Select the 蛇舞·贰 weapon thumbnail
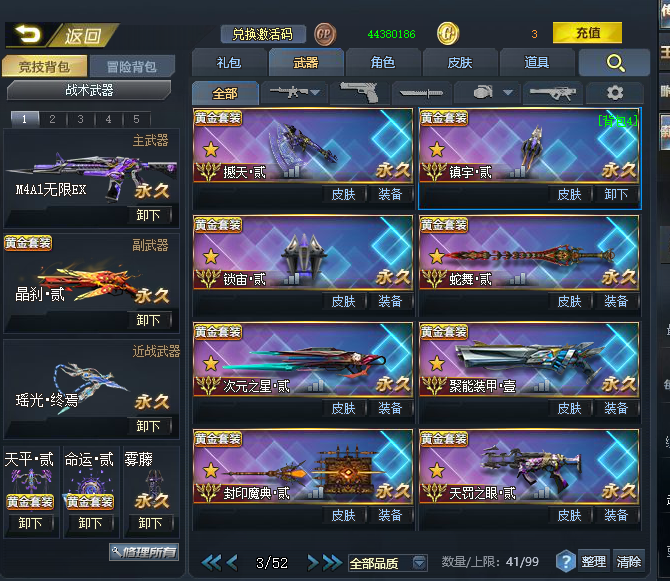670x581 pixels. [529, 253]
